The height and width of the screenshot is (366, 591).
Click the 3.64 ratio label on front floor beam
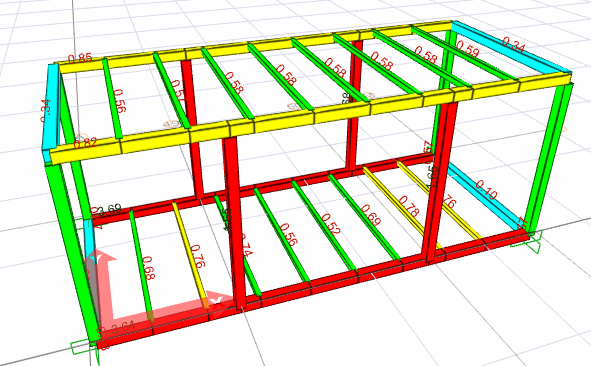pos(122,327)
